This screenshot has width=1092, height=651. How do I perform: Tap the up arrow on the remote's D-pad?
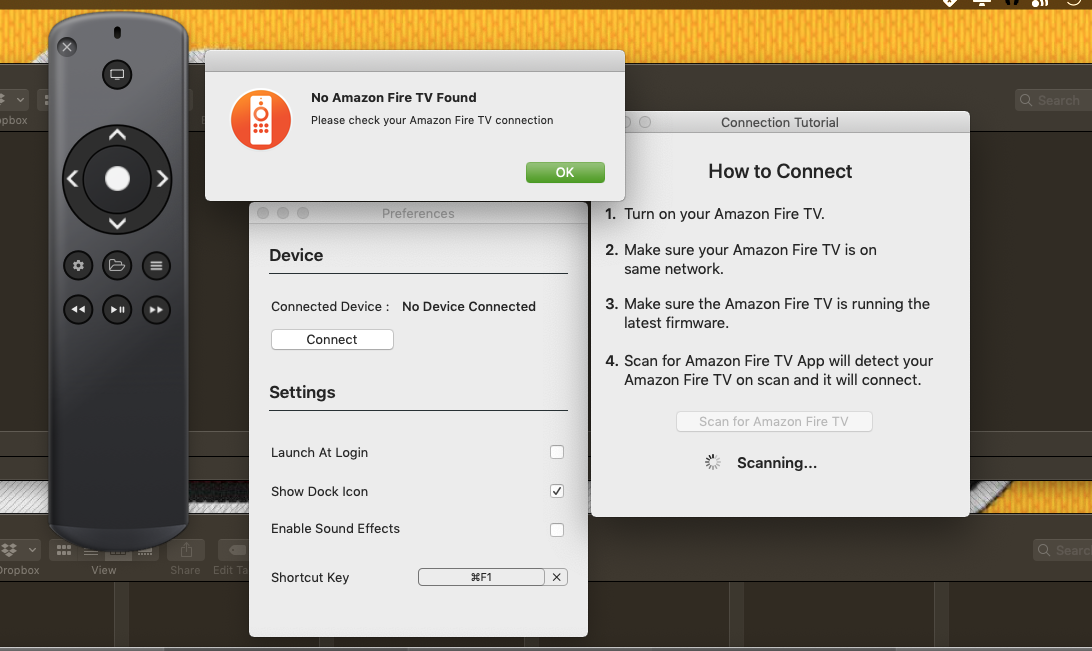[x=117, y=135]
